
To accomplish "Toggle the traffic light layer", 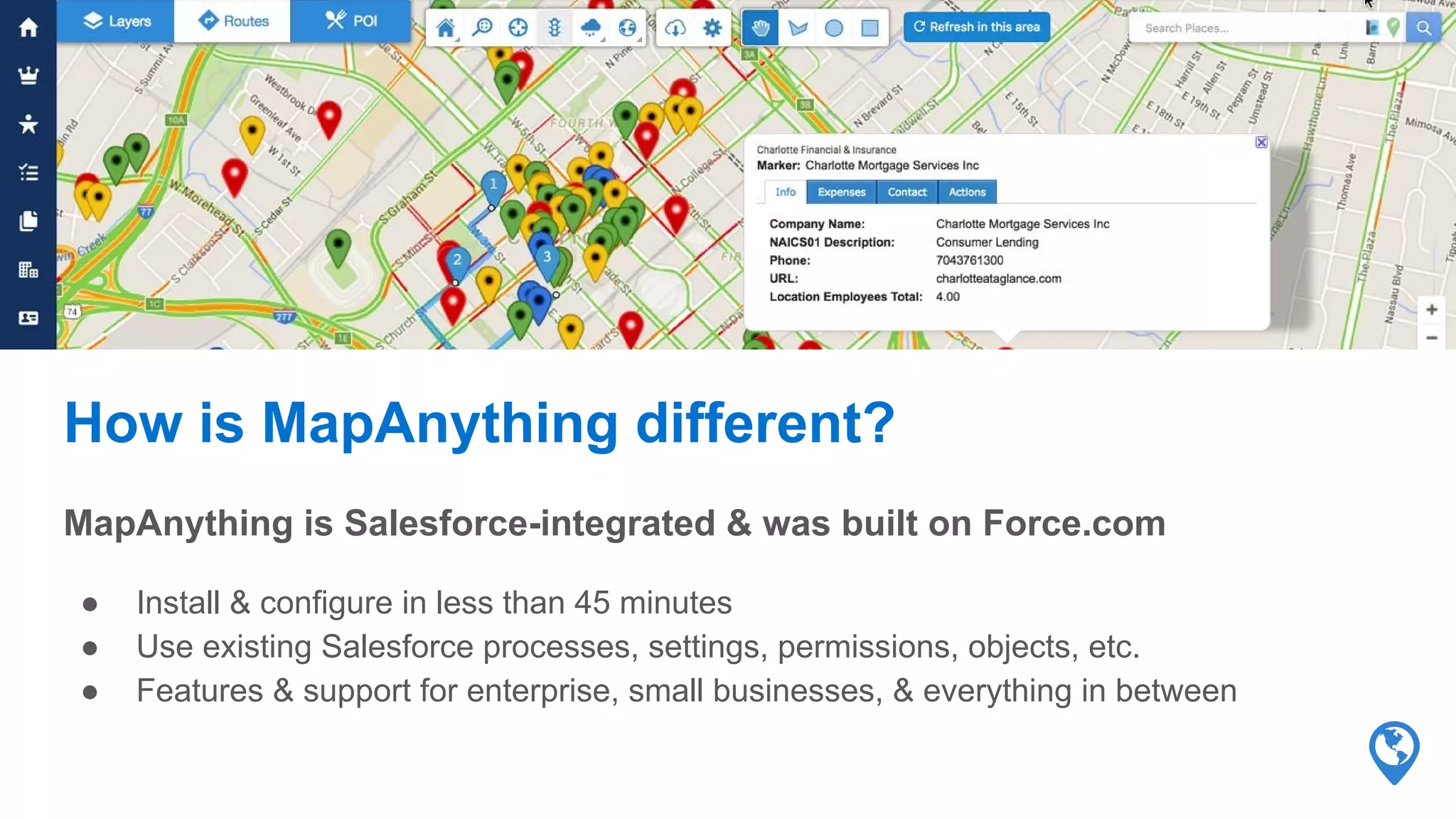I will click(x=555, y=28).
